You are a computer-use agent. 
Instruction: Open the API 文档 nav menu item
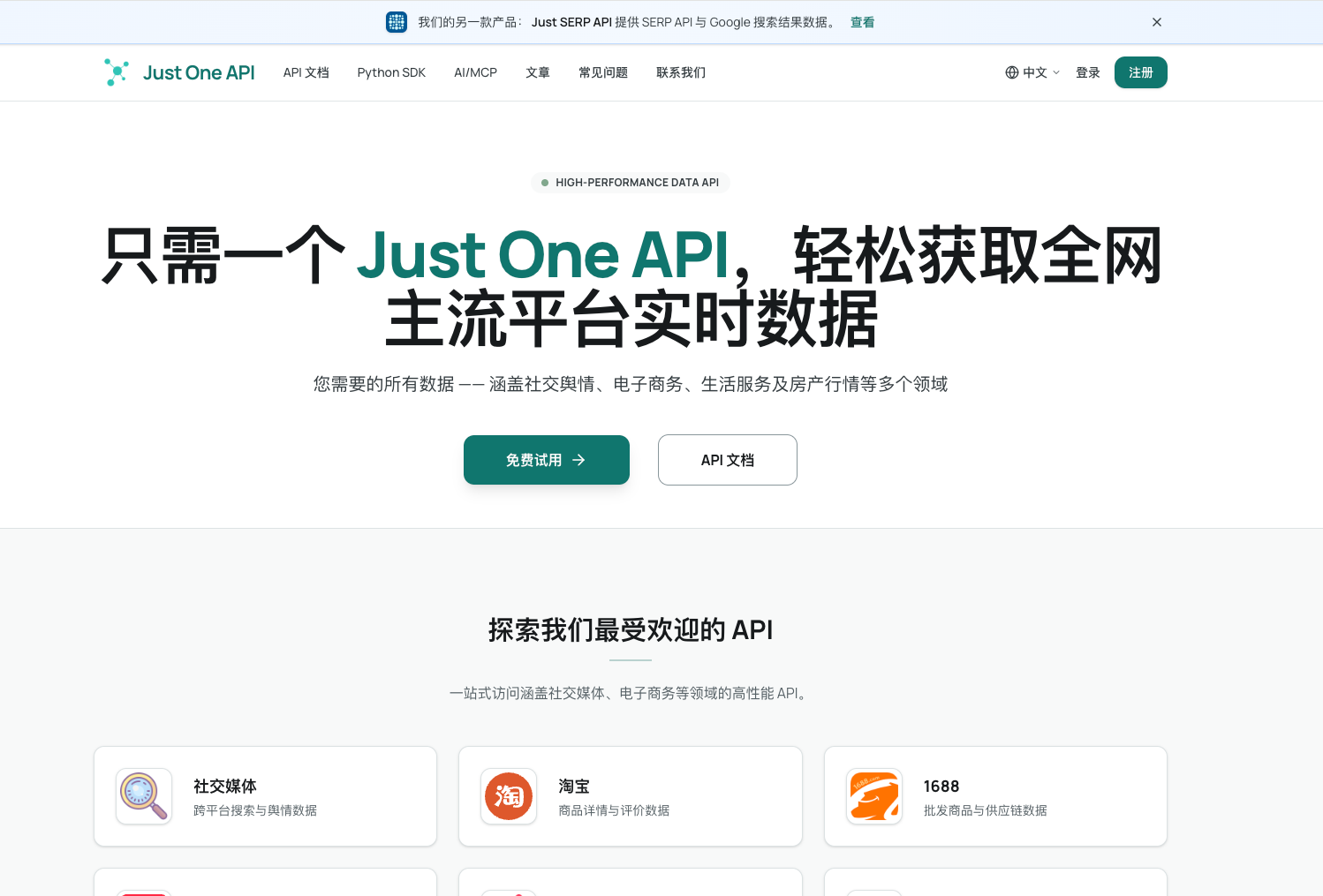pyautogui.click(x=306, y=72)
